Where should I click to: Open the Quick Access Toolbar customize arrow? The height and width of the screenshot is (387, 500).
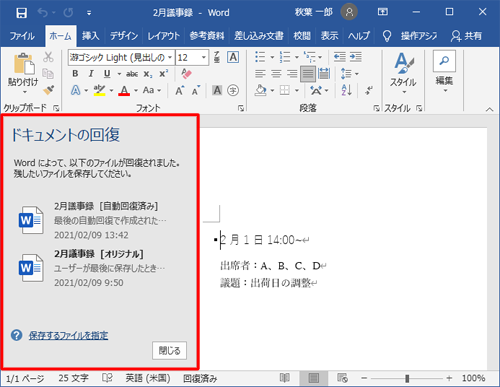pyautogui.click(x=89, y=13)
